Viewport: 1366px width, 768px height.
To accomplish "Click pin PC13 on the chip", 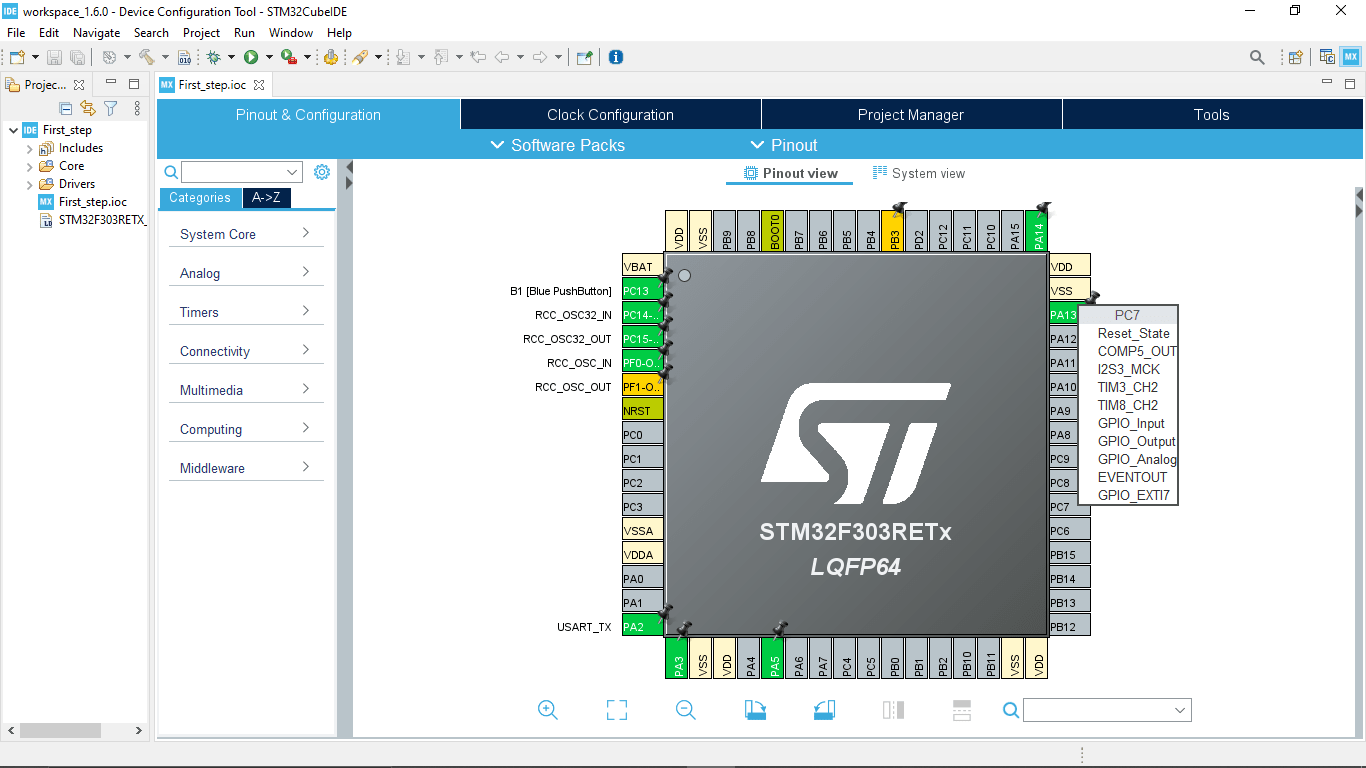I will pos(642,291).
